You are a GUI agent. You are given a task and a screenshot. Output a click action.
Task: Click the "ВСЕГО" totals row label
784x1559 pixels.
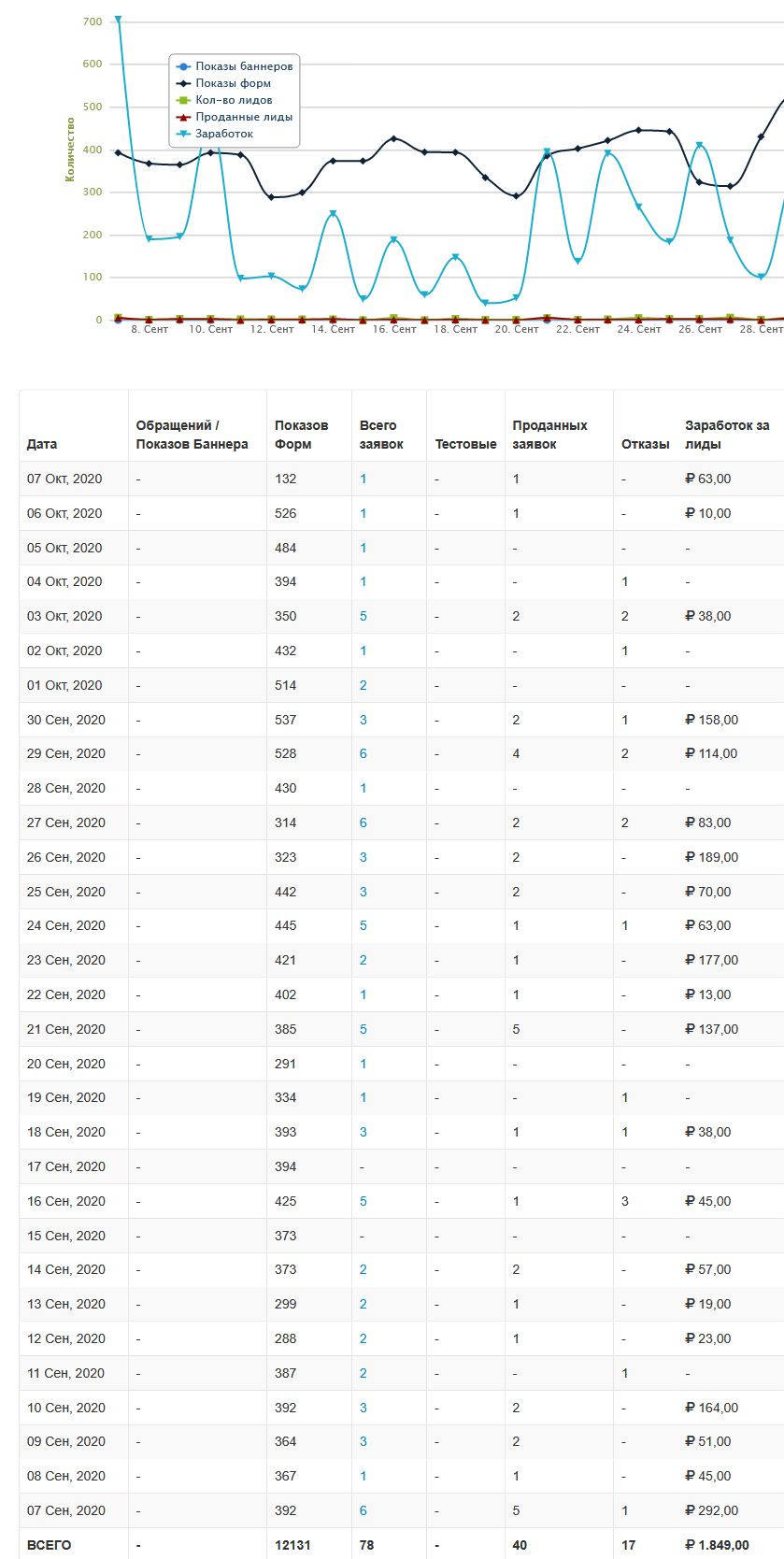[x=49, y=1545]
